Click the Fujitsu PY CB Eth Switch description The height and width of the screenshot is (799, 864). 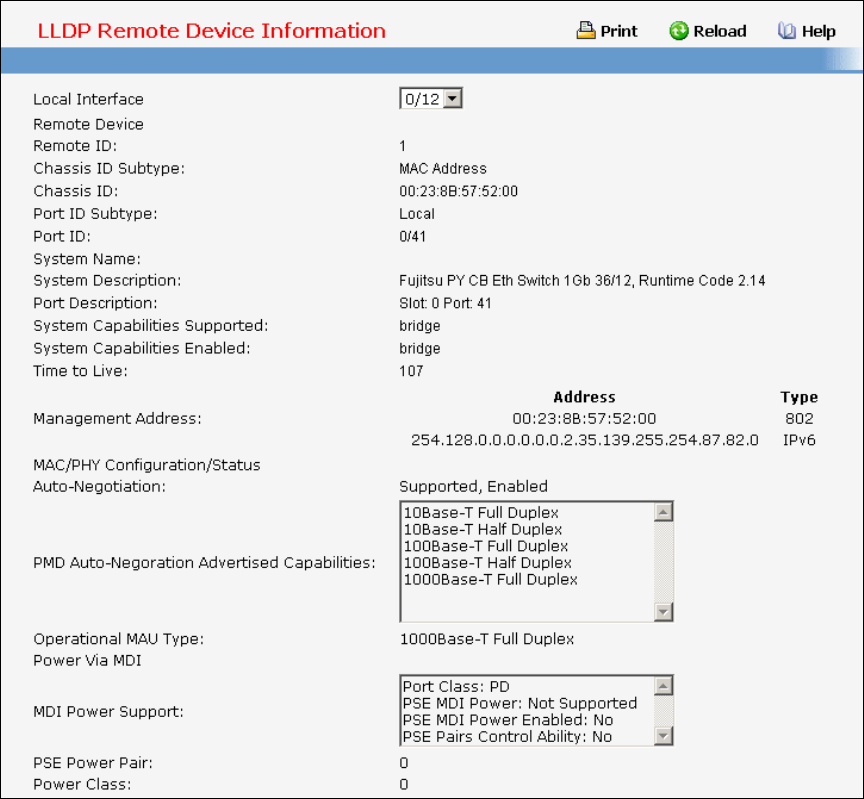pyautogui.click(x=582, y=281)
